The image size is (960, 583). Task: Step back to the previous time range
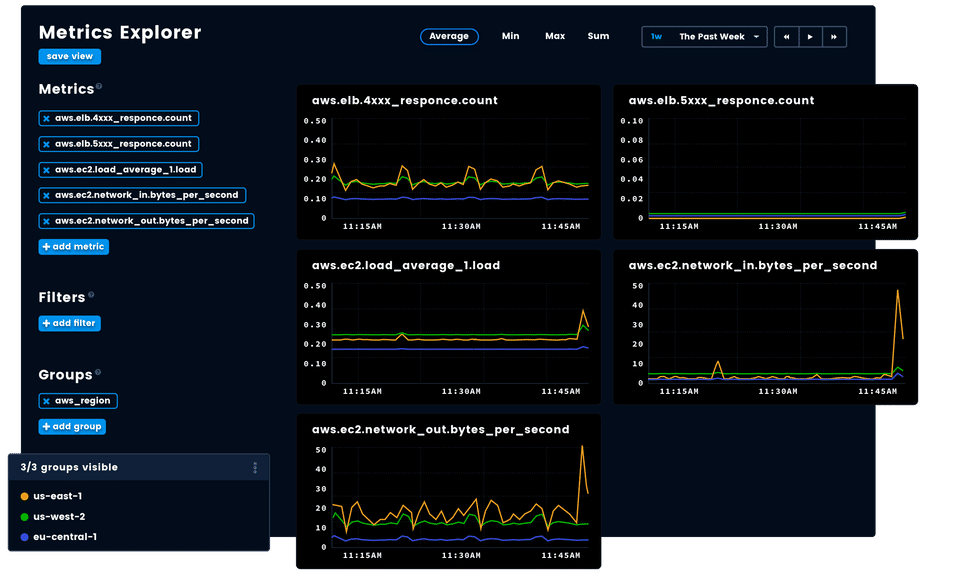(786, 37)
